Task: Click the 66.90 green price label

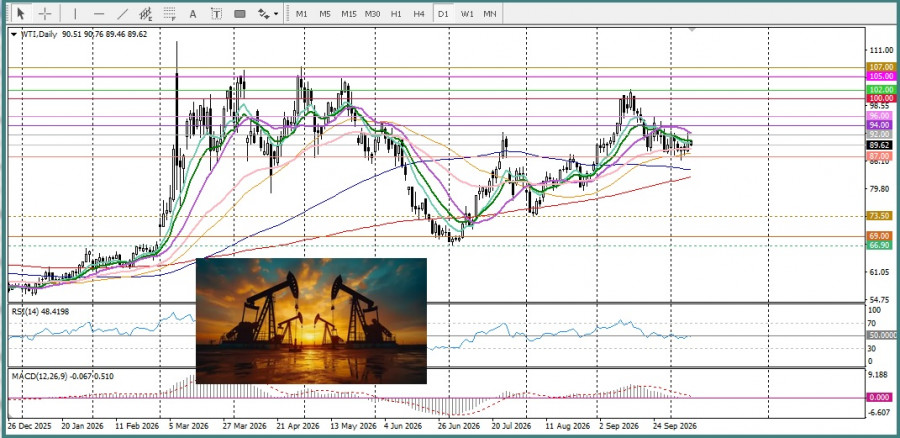Action: point(880,245)
